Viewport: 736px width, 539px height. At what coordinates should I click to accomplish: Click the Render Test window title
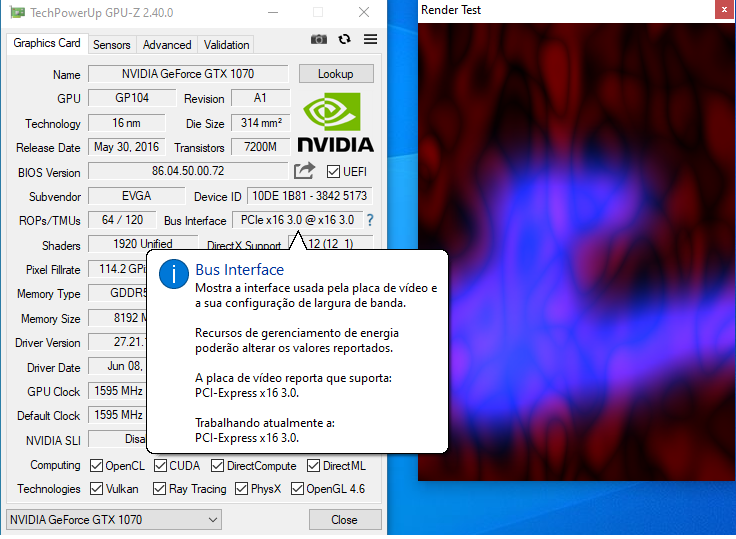[x=451, y=10]
